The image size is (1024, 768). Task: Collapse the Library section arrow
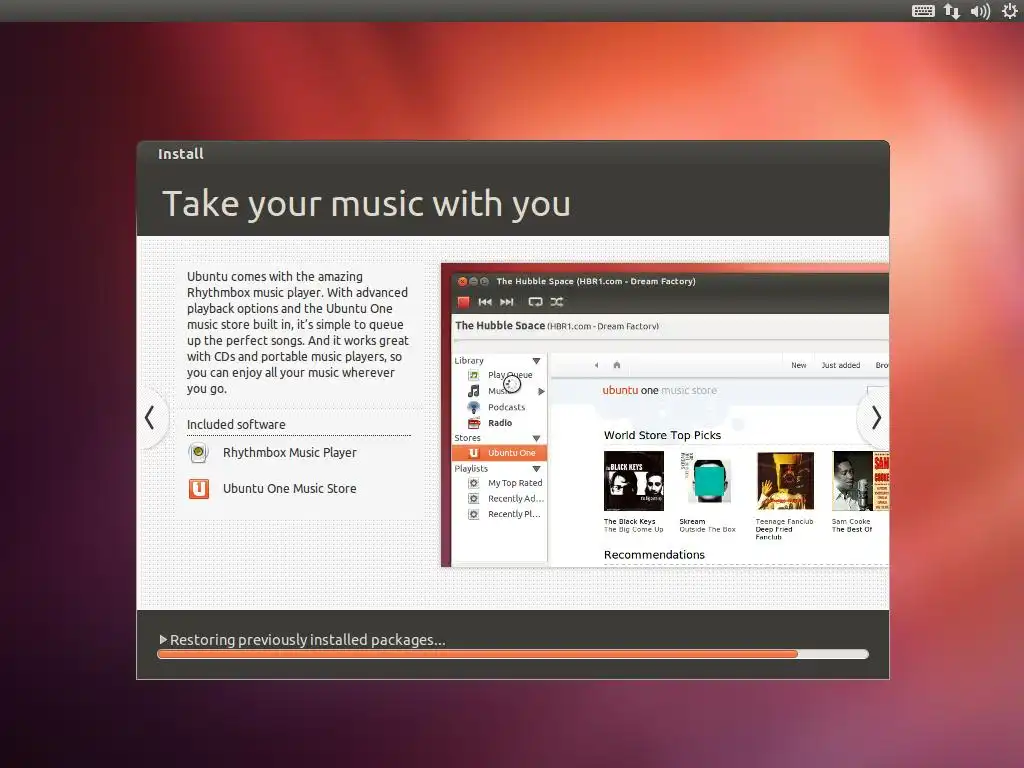tap(536, 360)
